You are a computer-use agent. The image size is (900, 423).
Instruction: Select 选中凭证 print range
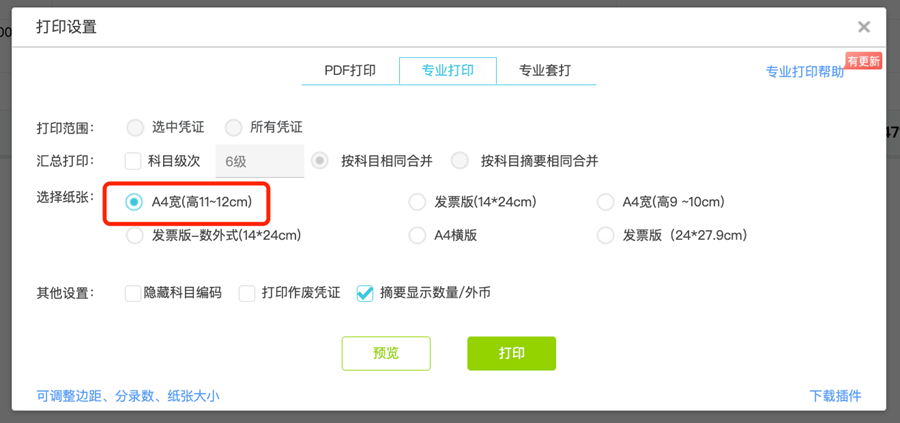(x=135, y=128)
